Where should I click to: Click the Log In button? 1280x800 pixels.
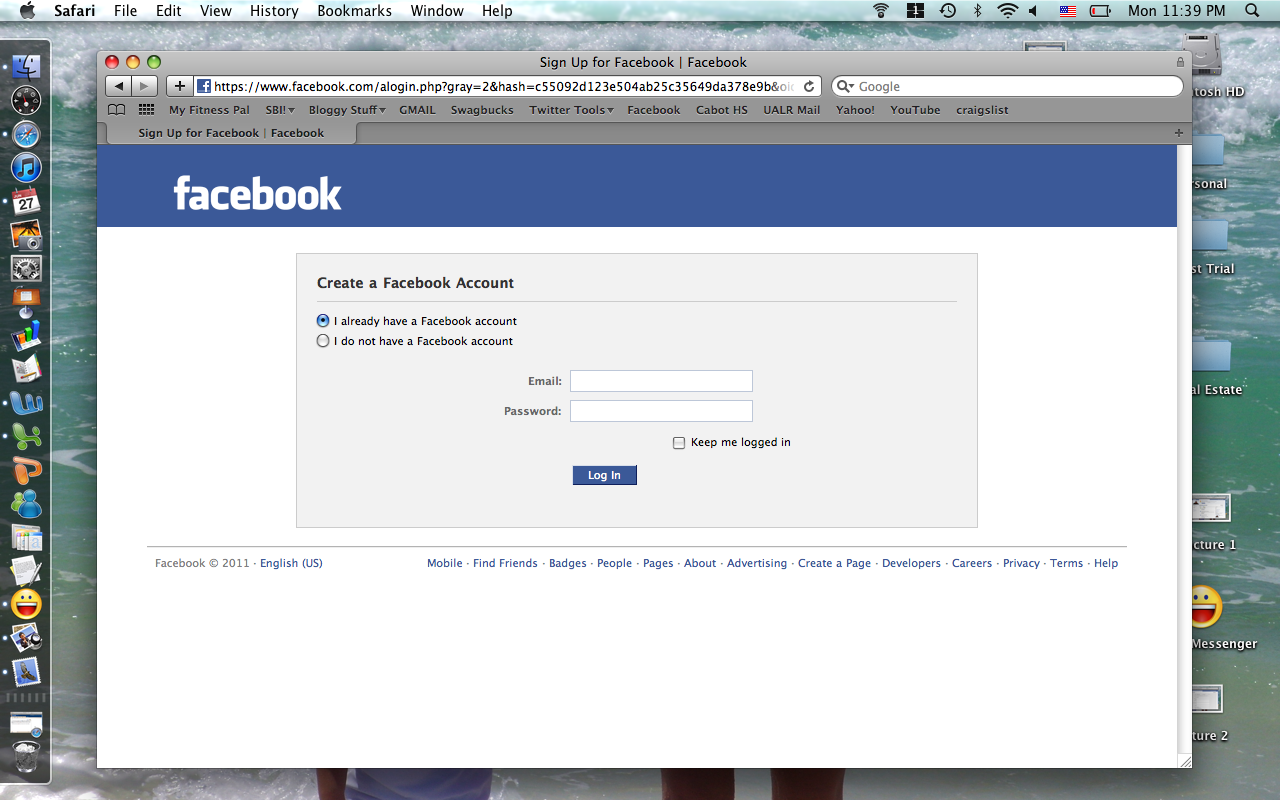(604, 475)
